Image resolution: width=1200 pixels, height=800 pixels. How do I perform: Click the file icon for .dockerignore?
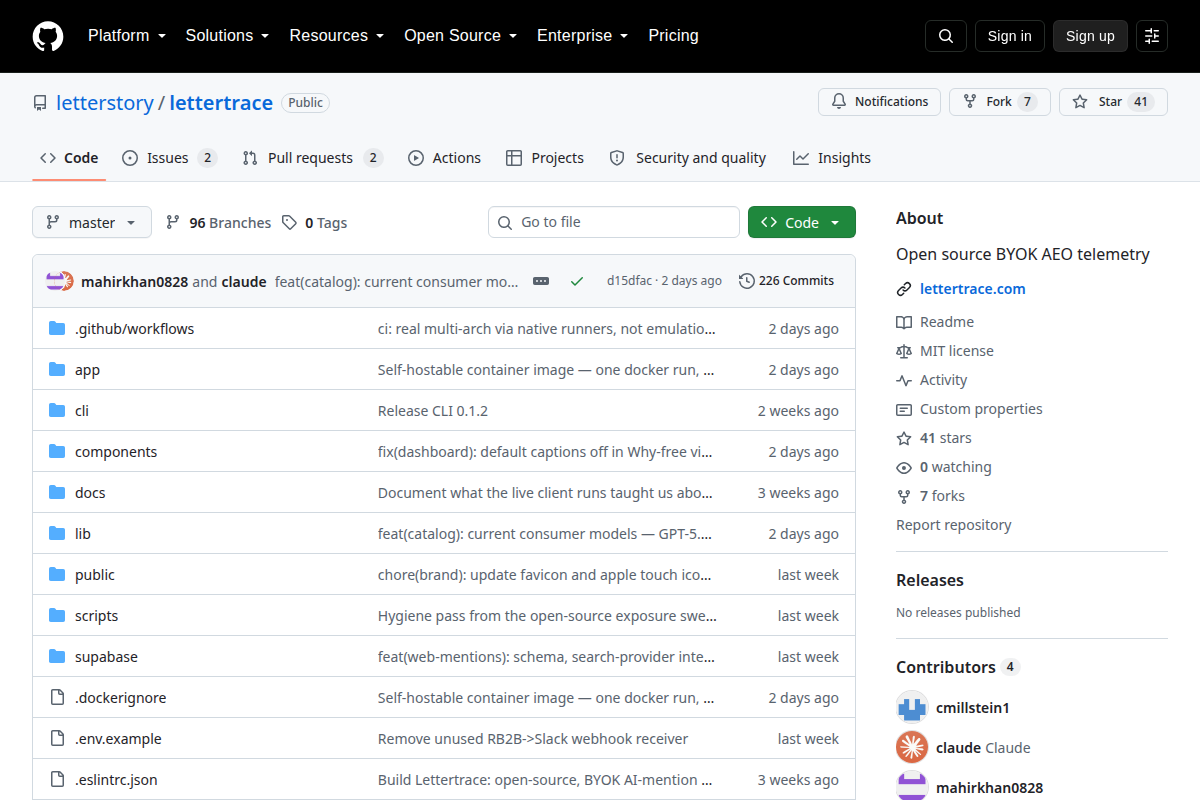tap(57, 698)
